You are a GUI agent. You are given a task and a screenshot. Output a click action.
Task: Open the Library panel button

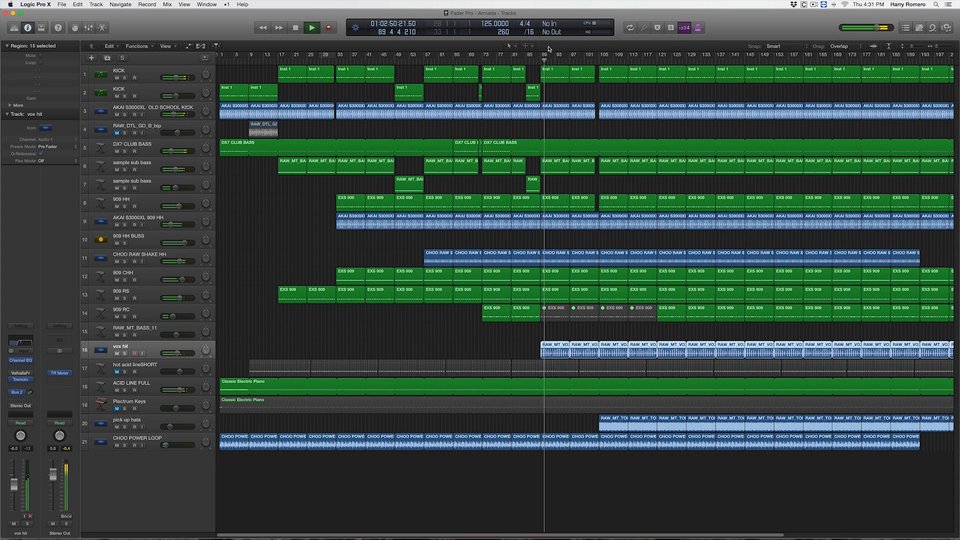tap(14, 28)
